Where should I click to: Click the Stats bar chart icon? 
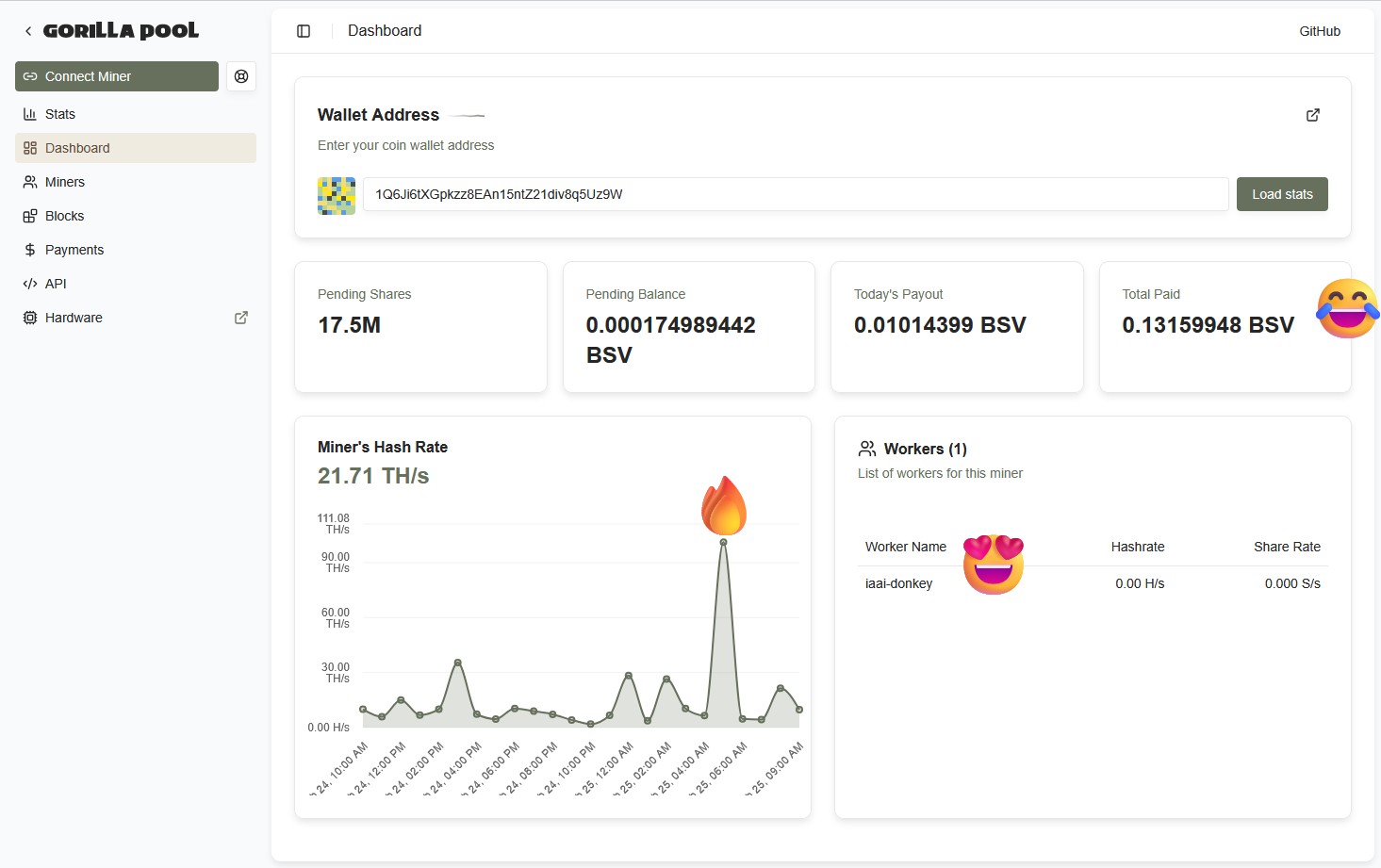[x=30, y=114]
